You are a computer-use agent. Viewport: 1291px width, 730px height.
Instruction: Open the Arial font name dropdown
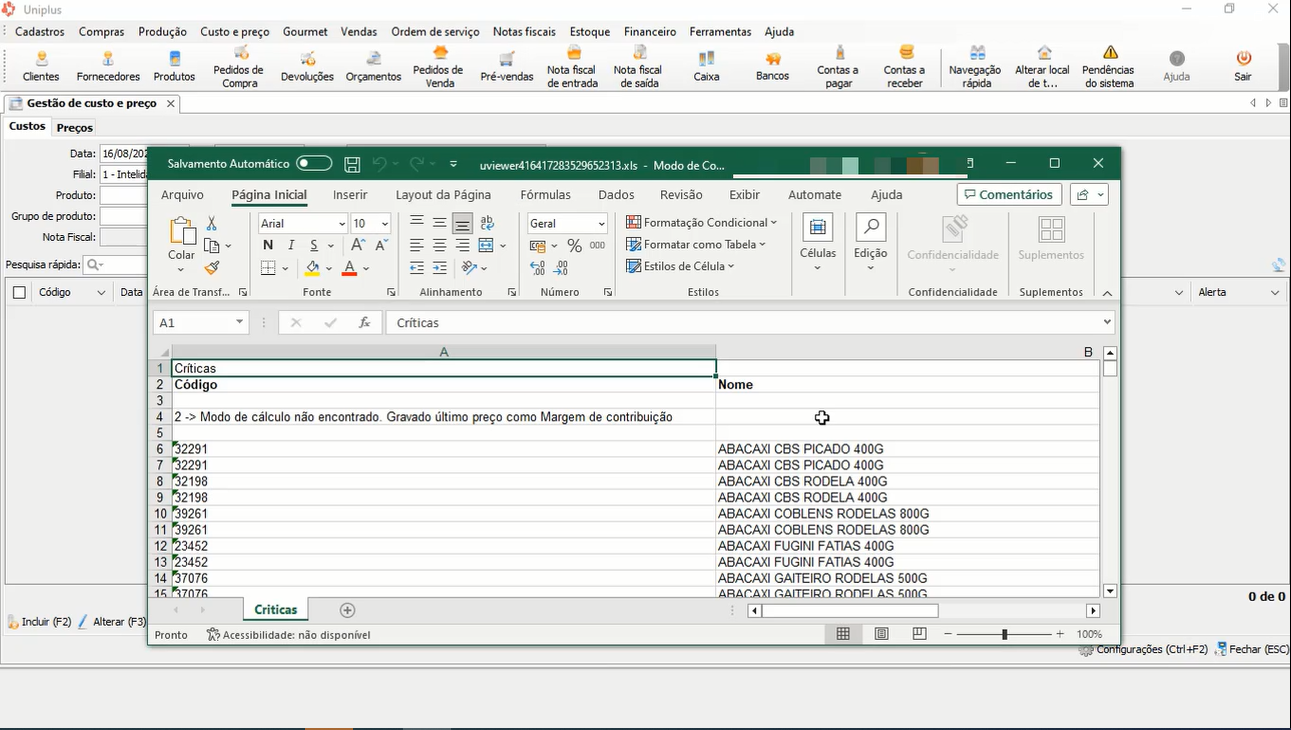click(342, 224)
